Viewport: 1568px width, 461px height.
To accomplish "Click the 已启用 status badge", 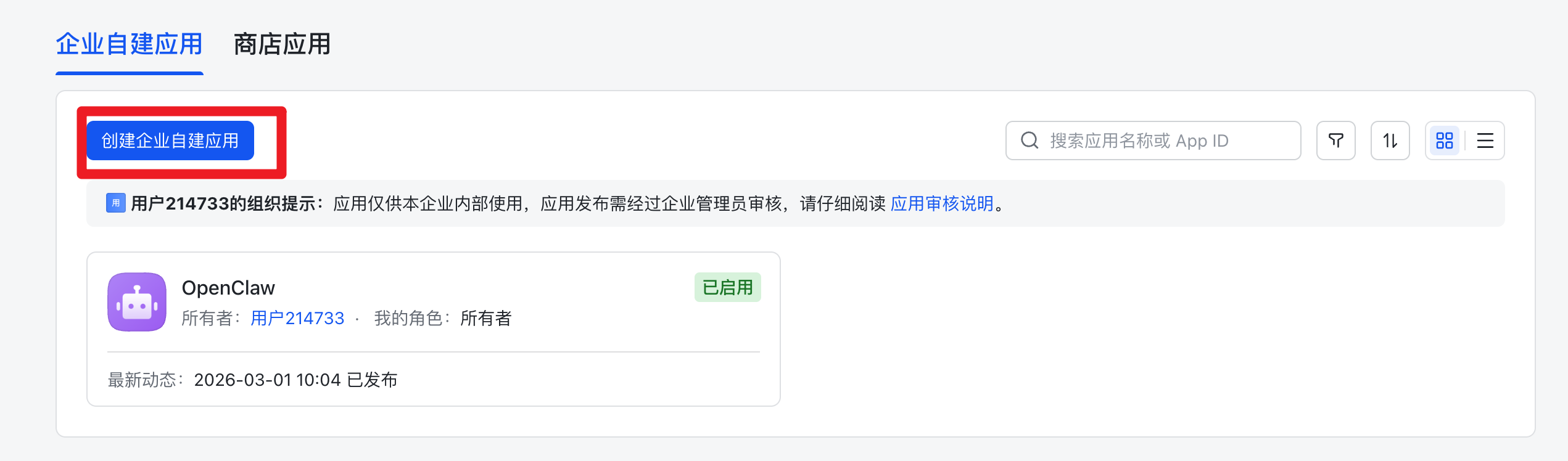I will pyautogui.click(x=727, y=287).
